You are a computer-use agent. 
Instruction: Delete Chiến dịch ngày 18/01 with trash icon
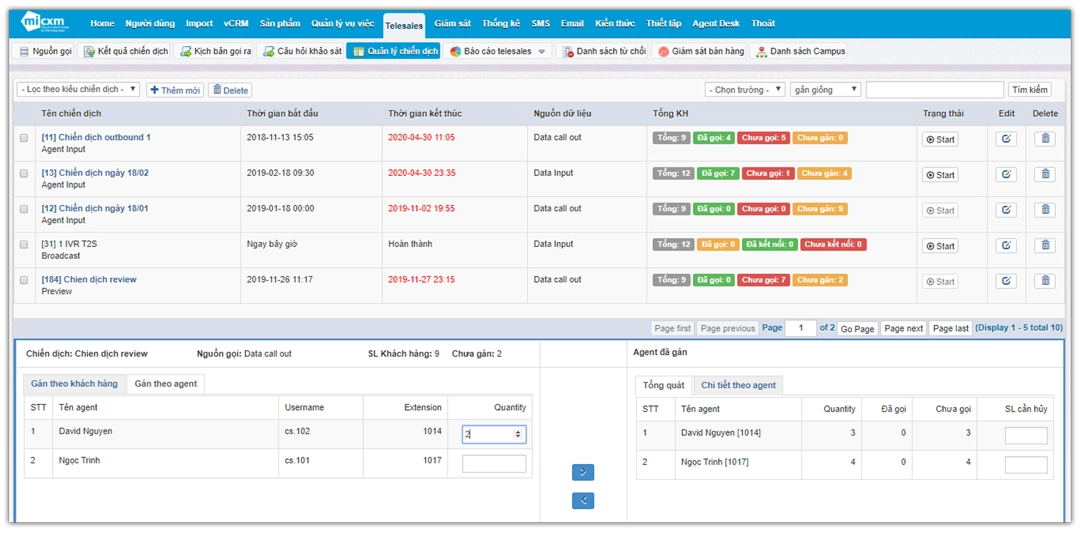click(1044, 210)
